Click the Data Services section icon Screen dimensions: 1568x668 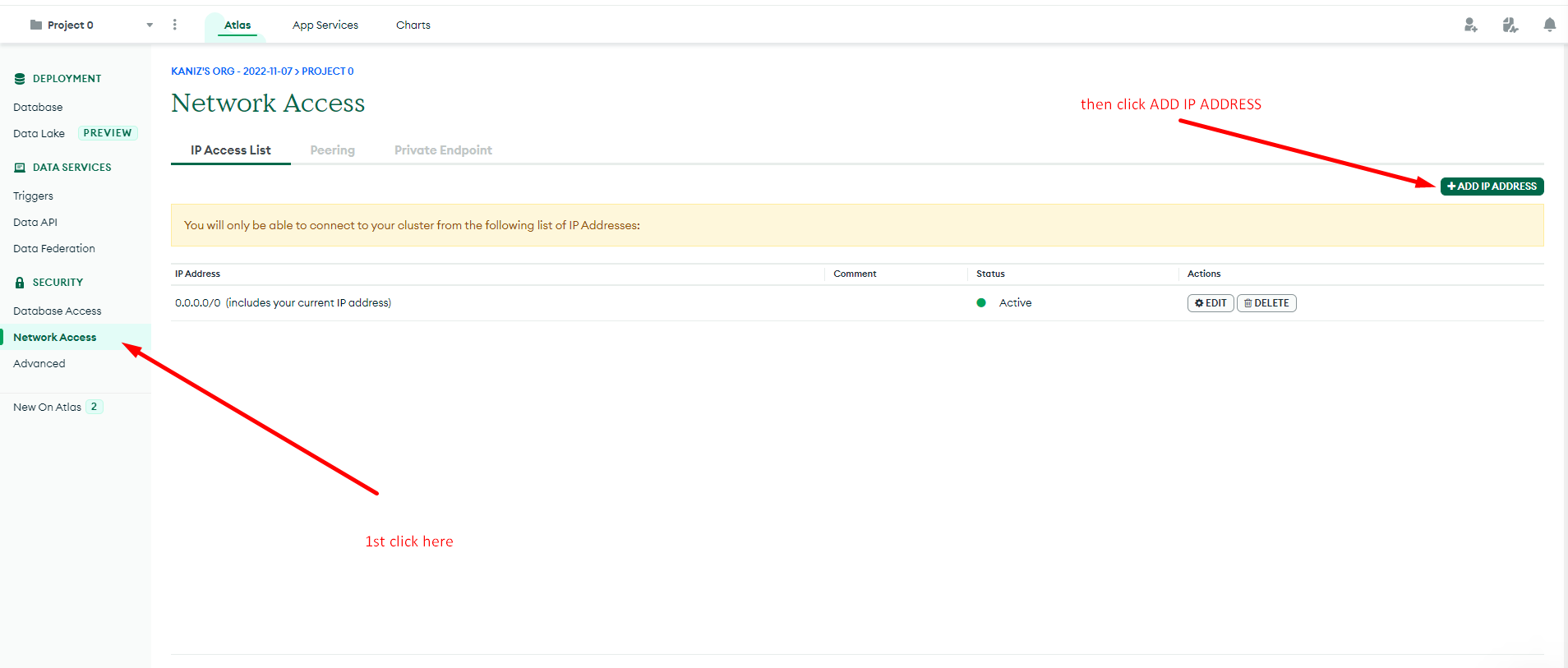[x=20, y=168]
